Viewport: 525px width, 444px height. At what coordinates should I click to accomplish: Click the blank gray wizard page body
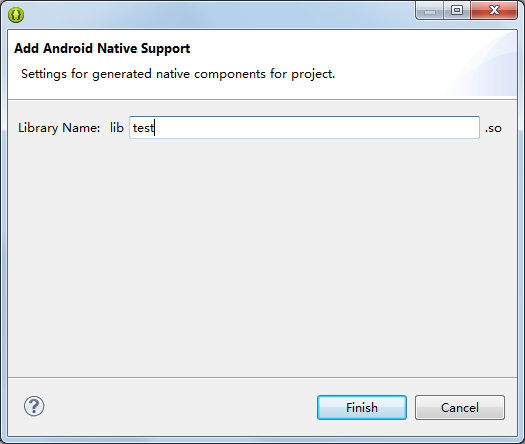point(262,258)
